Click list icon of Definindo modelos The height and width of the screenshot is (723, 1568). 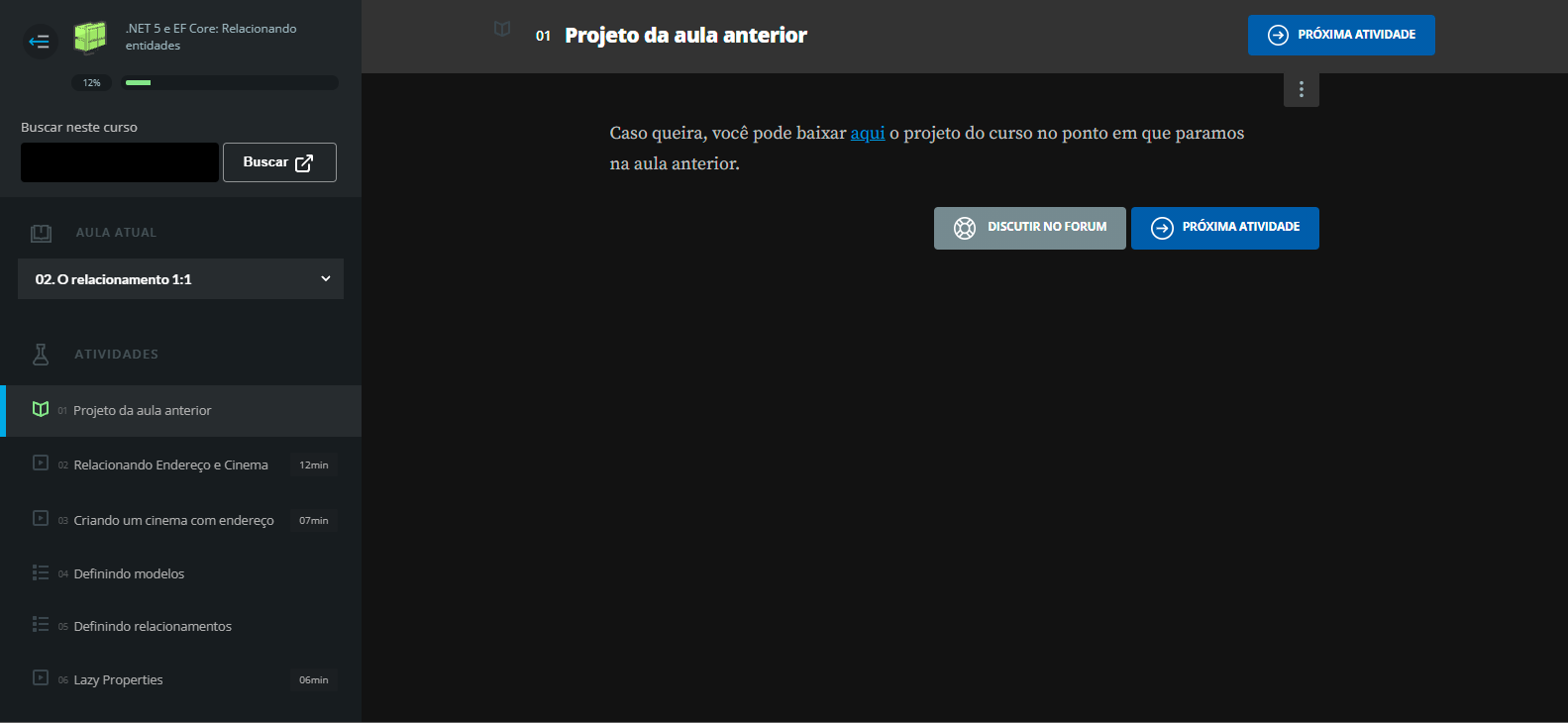[41, 572]
